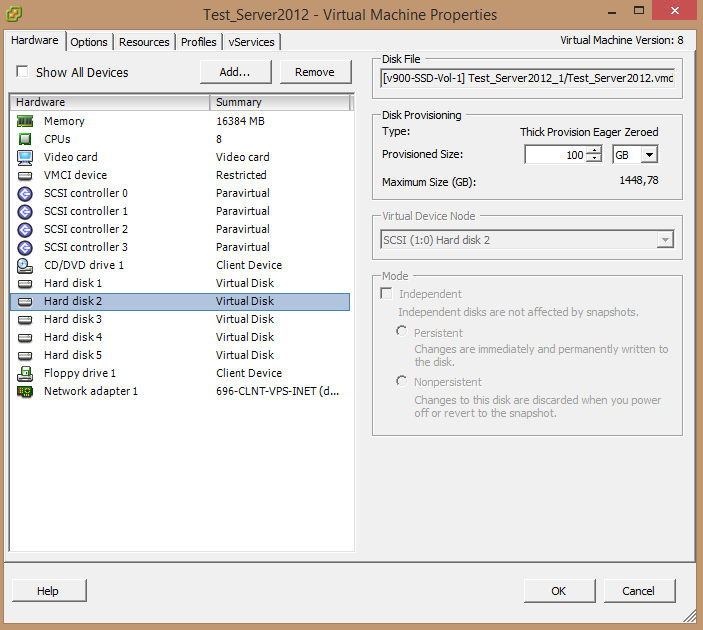Select the CPUs row label
Screen dimensions: 703x630
pyautogui.click(x=57, y=139)
